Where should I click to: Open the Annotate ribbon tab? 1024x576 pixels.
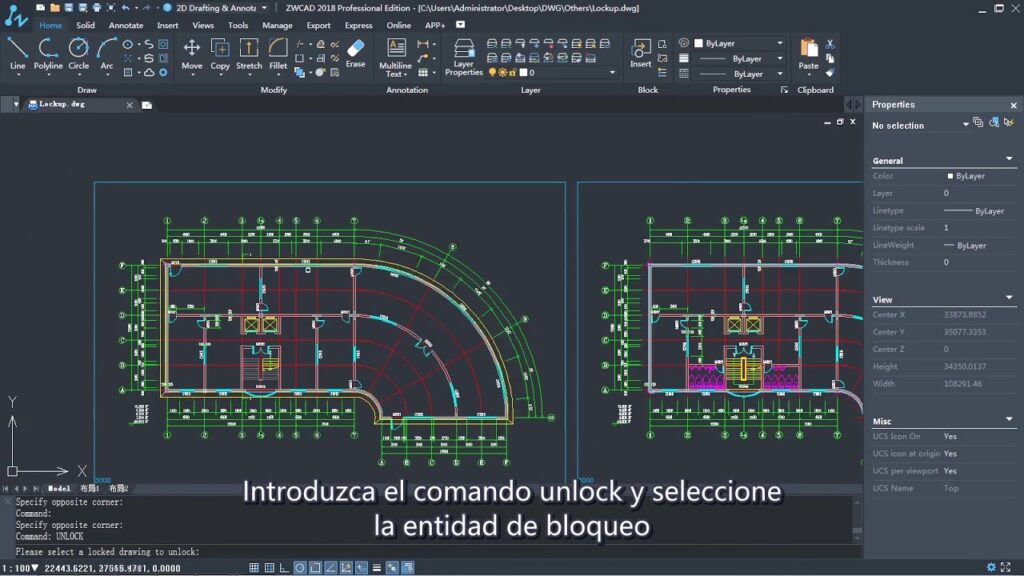[126, 25]
